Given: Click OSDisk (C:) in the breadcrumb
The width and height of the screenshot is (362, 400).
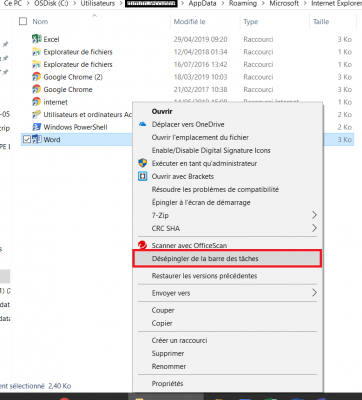Looking at the screenshot, I should pyautogui.click(x=51, y=4).
